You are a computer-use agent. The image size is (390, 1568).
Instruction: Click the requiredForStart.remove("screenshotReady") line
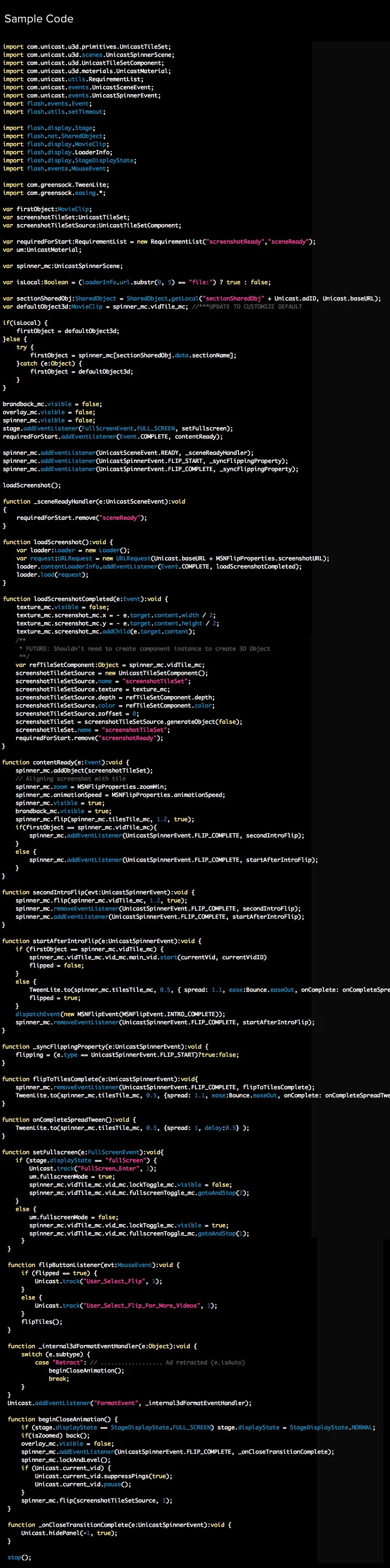[89, 738]
